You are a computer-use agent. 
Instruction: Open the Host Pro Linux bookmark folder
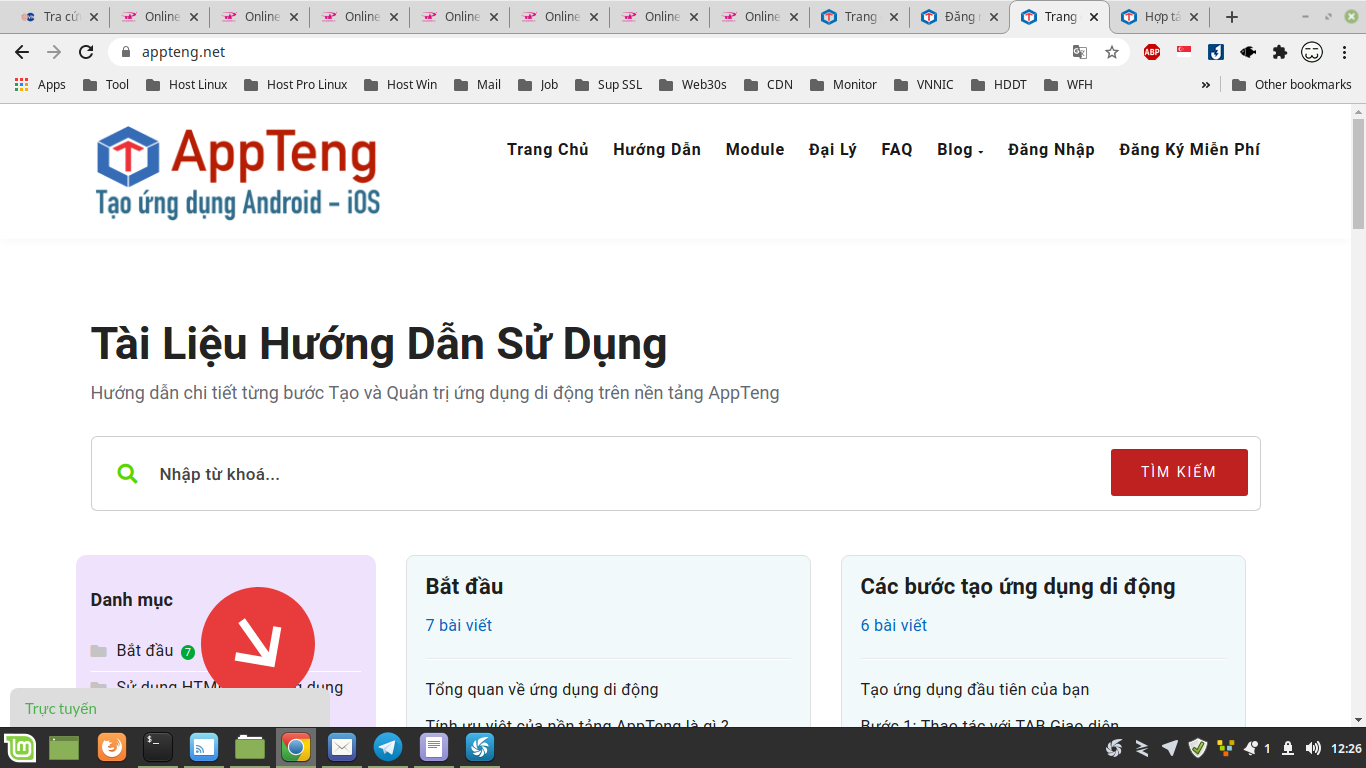[296, 85]
